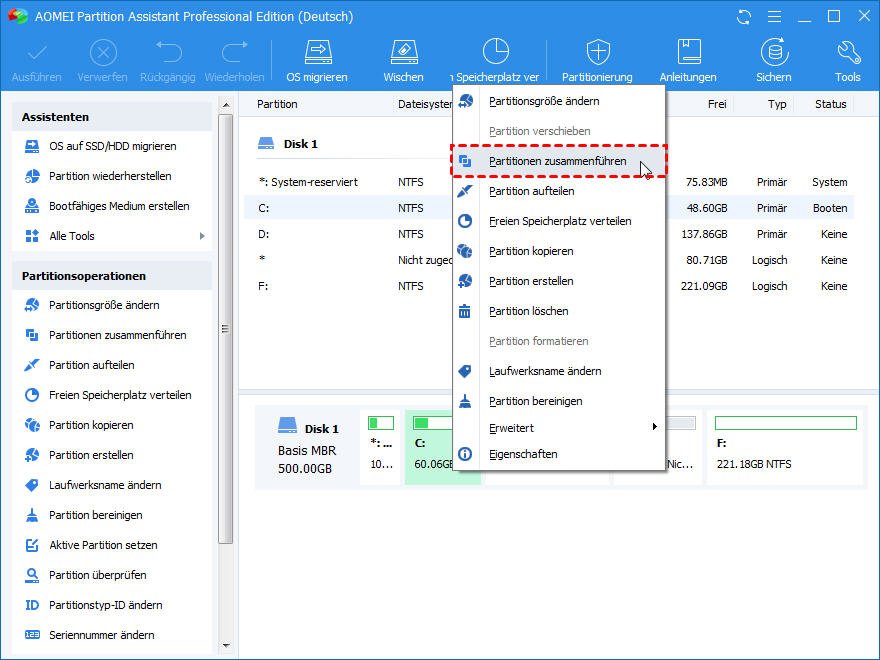The height and width of the screenshot is (660, 880).
Task: Click the Frei column header
Action: (x=717, y=104)
